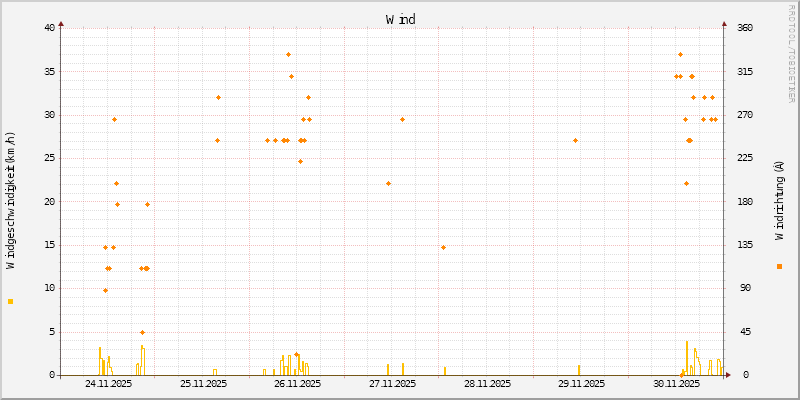This screenshot has width=800, height=400.
Task: Click the single orange point between 27.11 and 28.11 at 15
Action: point(443,247)
